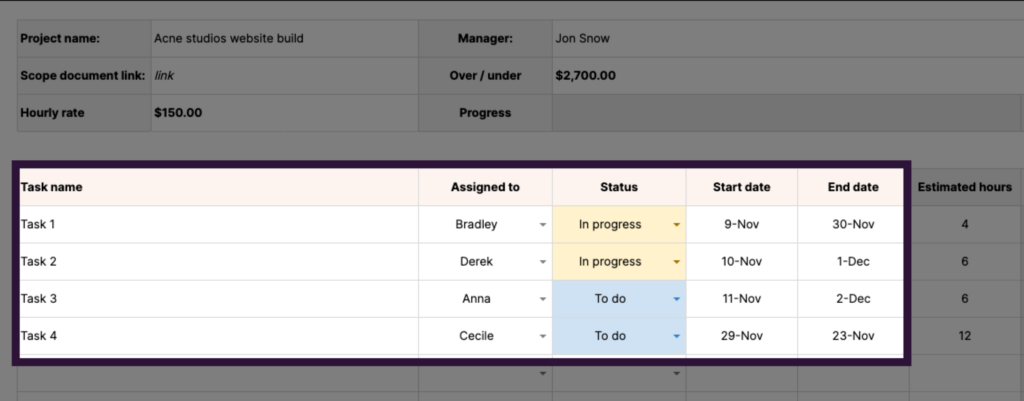Expand In progress status dropdown for Task 1
Screen dimensions: 1024x401
pyautogui.click(x=677, y=225)
